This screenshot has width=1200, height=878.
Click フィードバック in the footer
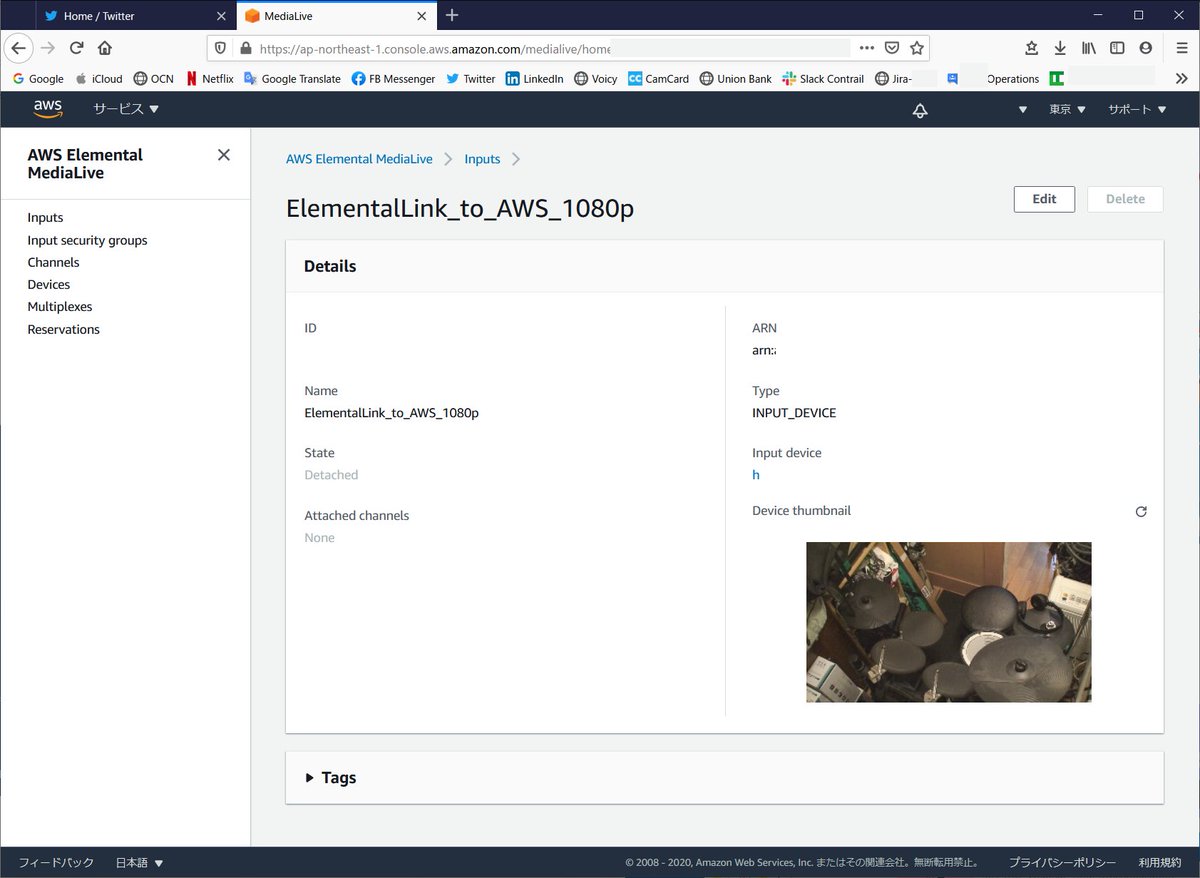tap(56, 862)
